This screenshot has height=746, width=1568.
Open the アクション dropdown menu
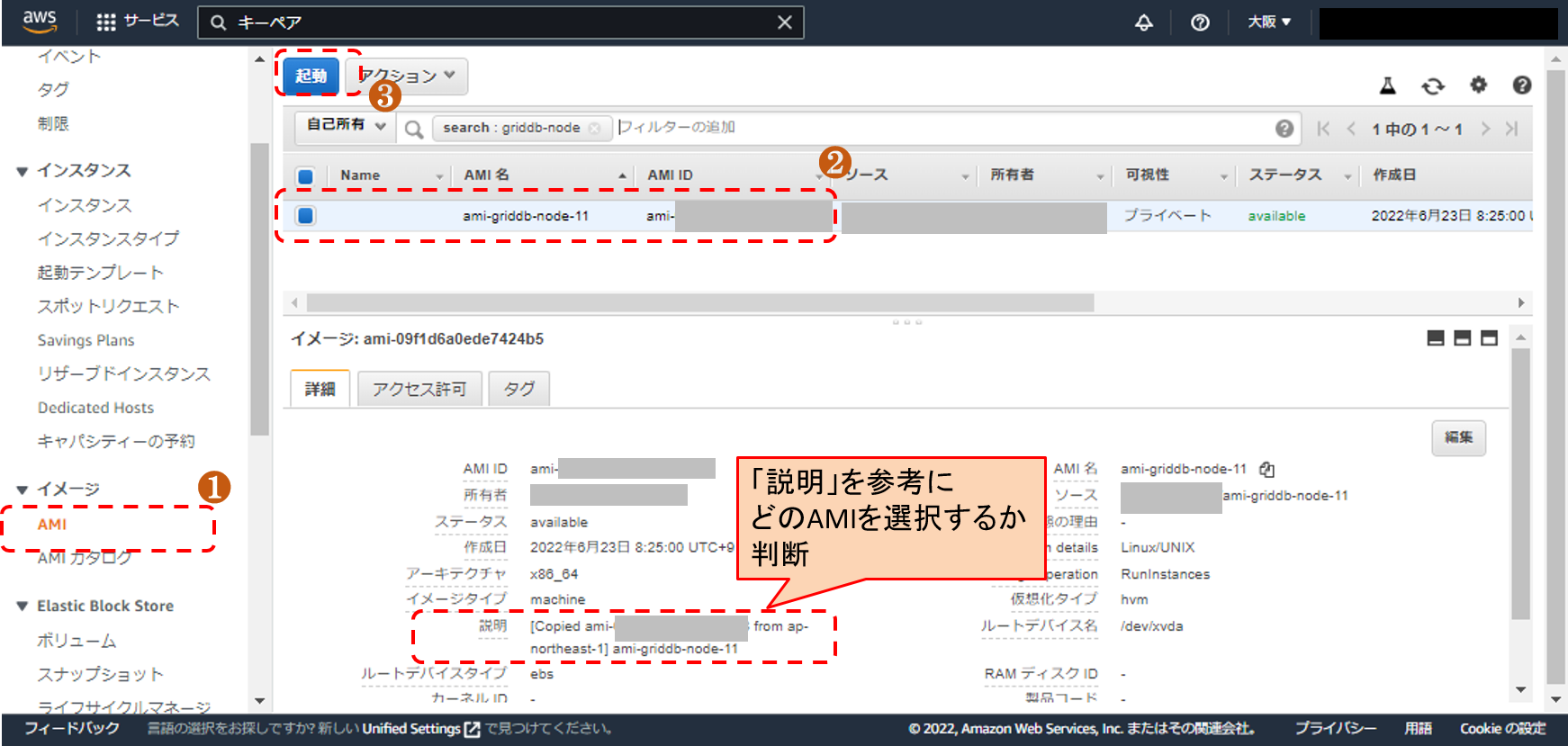pos(408,76)
